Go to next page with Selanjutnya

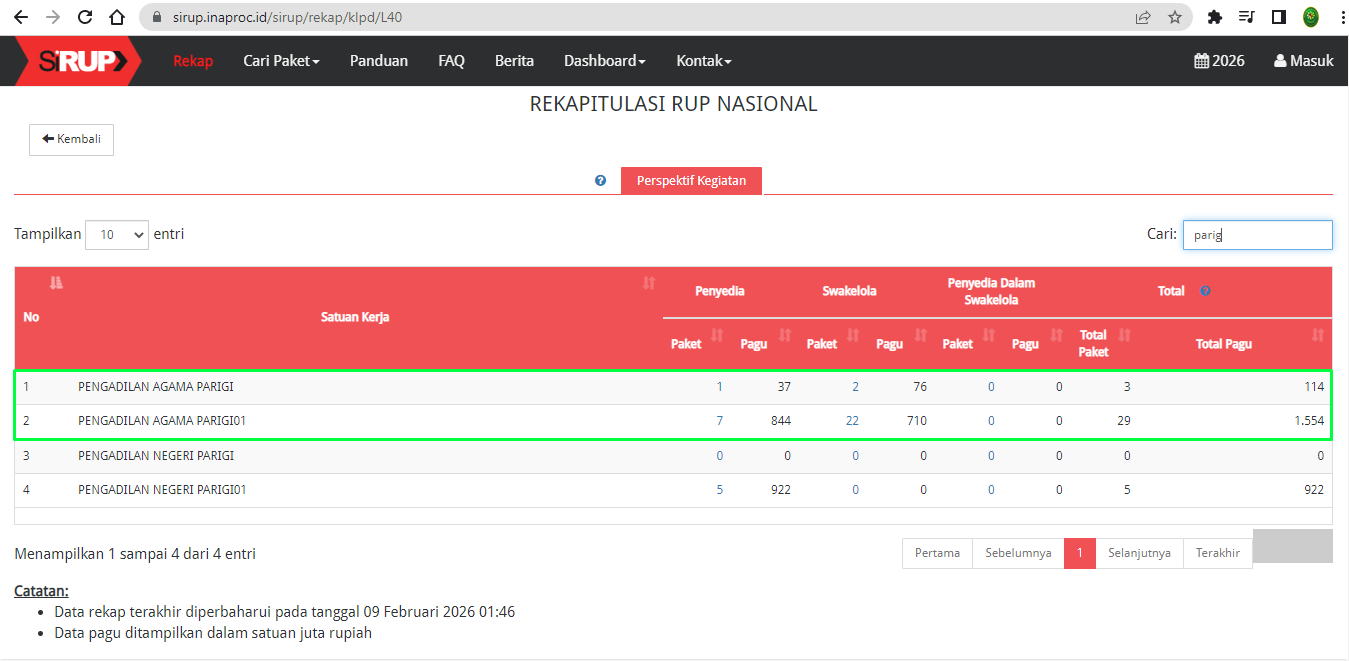[x=1139, y=553]
